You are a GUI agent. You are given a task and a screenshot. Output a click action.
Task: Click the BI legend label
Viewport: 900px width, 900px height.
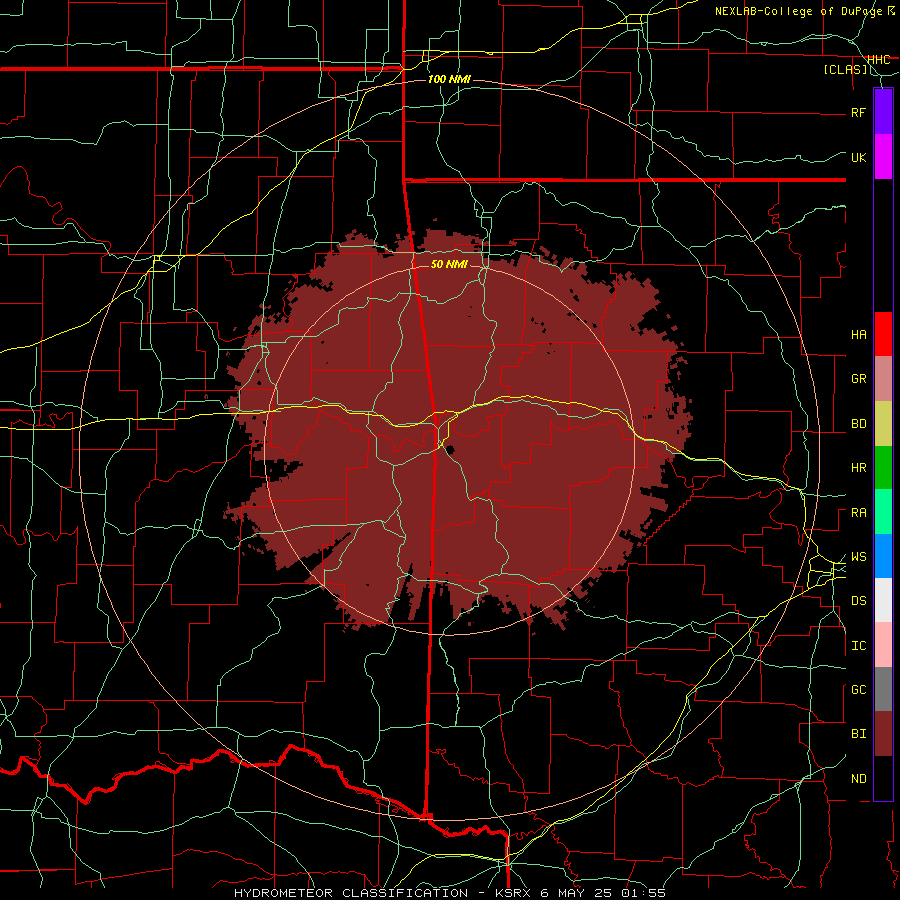pyautogui.click(x=858, y=734)
